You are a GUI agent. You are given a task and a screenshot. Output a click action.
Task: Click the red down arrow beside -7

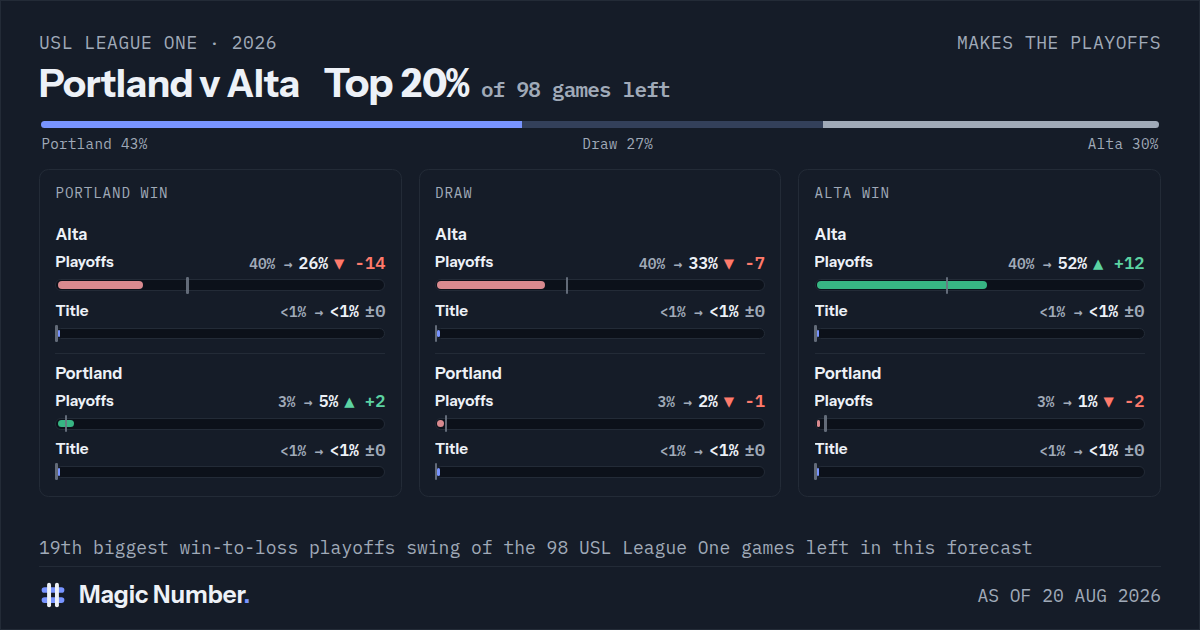[x=729, y=264]
